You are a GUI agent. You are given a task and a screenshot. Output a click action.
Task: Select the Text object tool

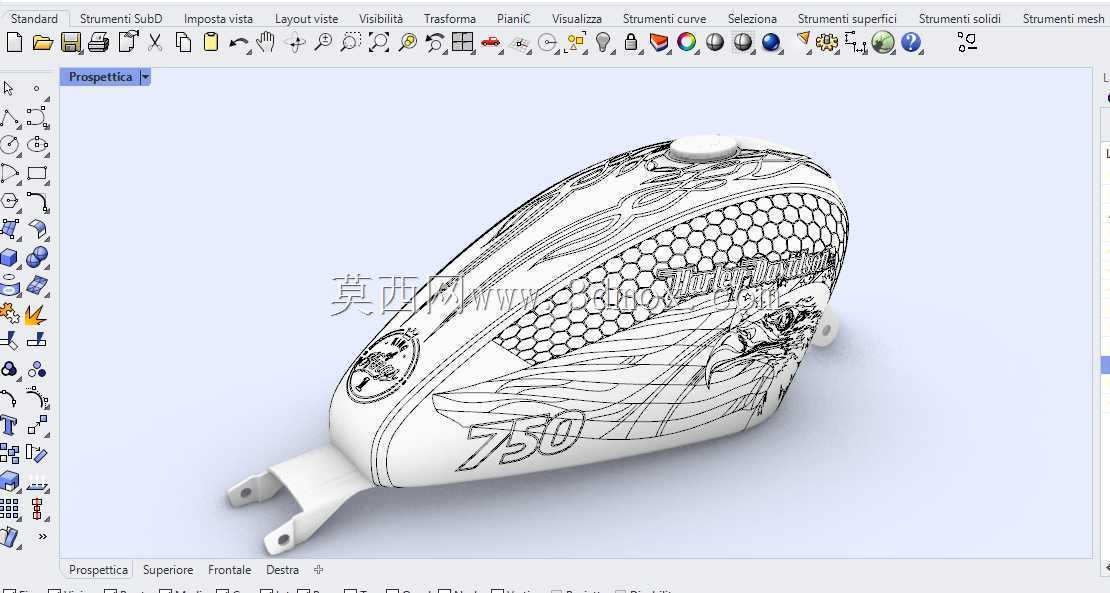point(8,425)
